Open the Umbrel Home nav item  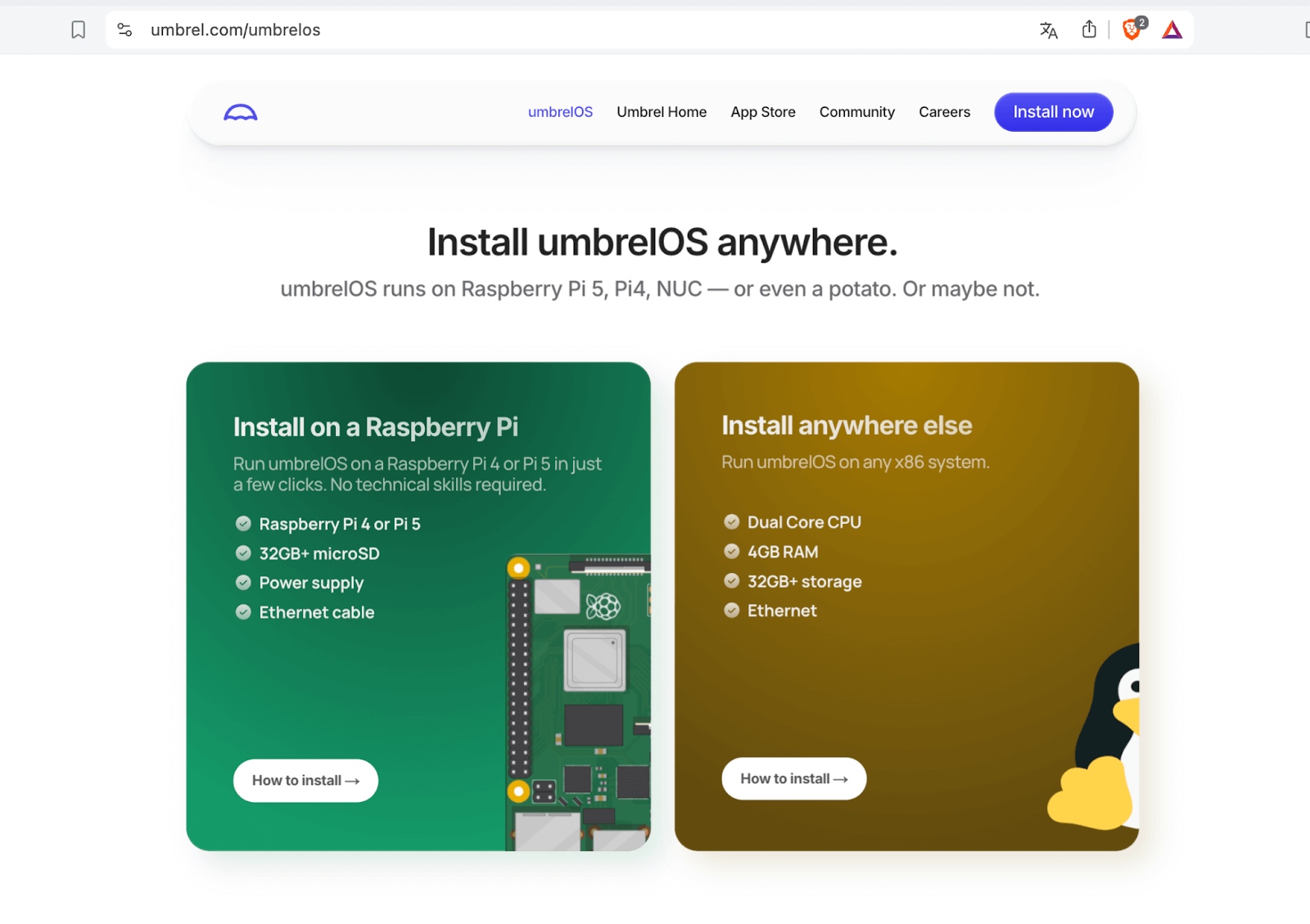662,112
